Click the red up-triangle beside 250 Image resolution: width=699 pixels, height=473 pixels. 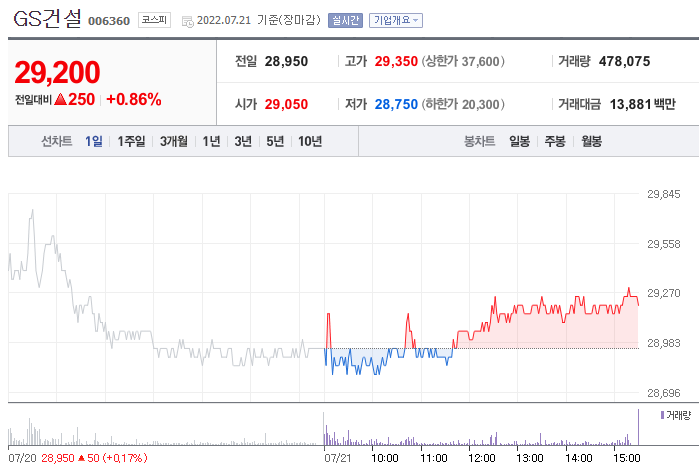[x=61, y=99]
